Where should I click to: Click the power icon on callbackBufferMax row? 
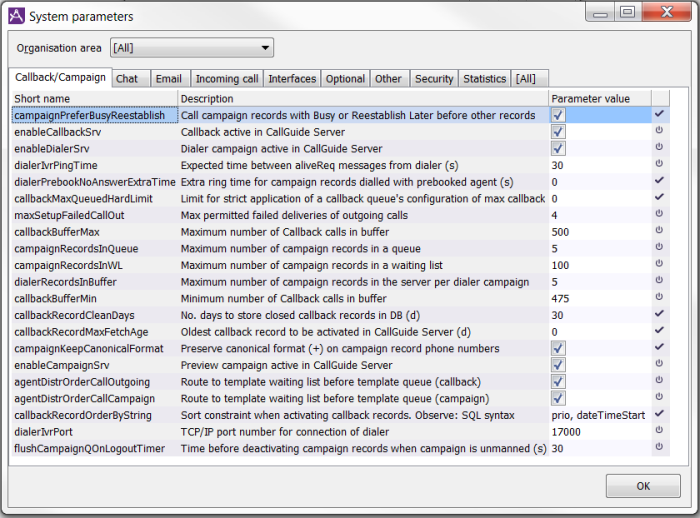coord(658,232)
